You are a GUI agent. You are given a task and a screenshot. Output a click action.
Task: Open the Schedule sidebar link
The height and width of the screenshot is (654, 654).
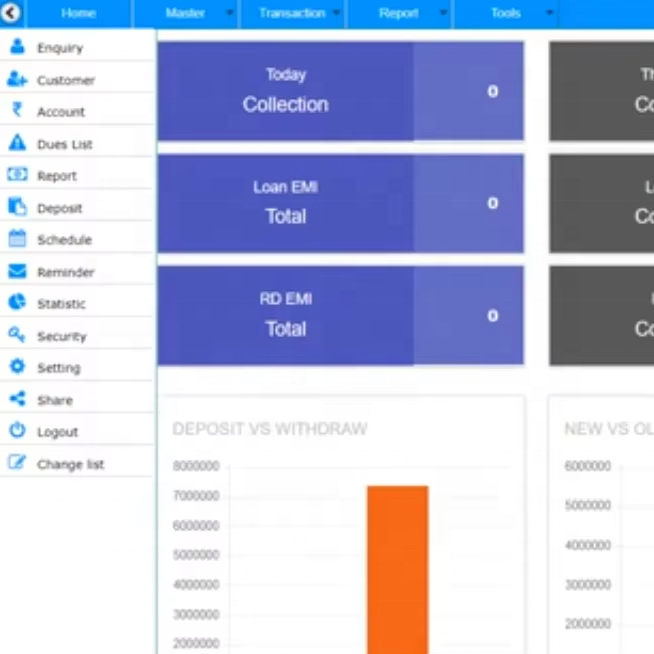[64, 240]
